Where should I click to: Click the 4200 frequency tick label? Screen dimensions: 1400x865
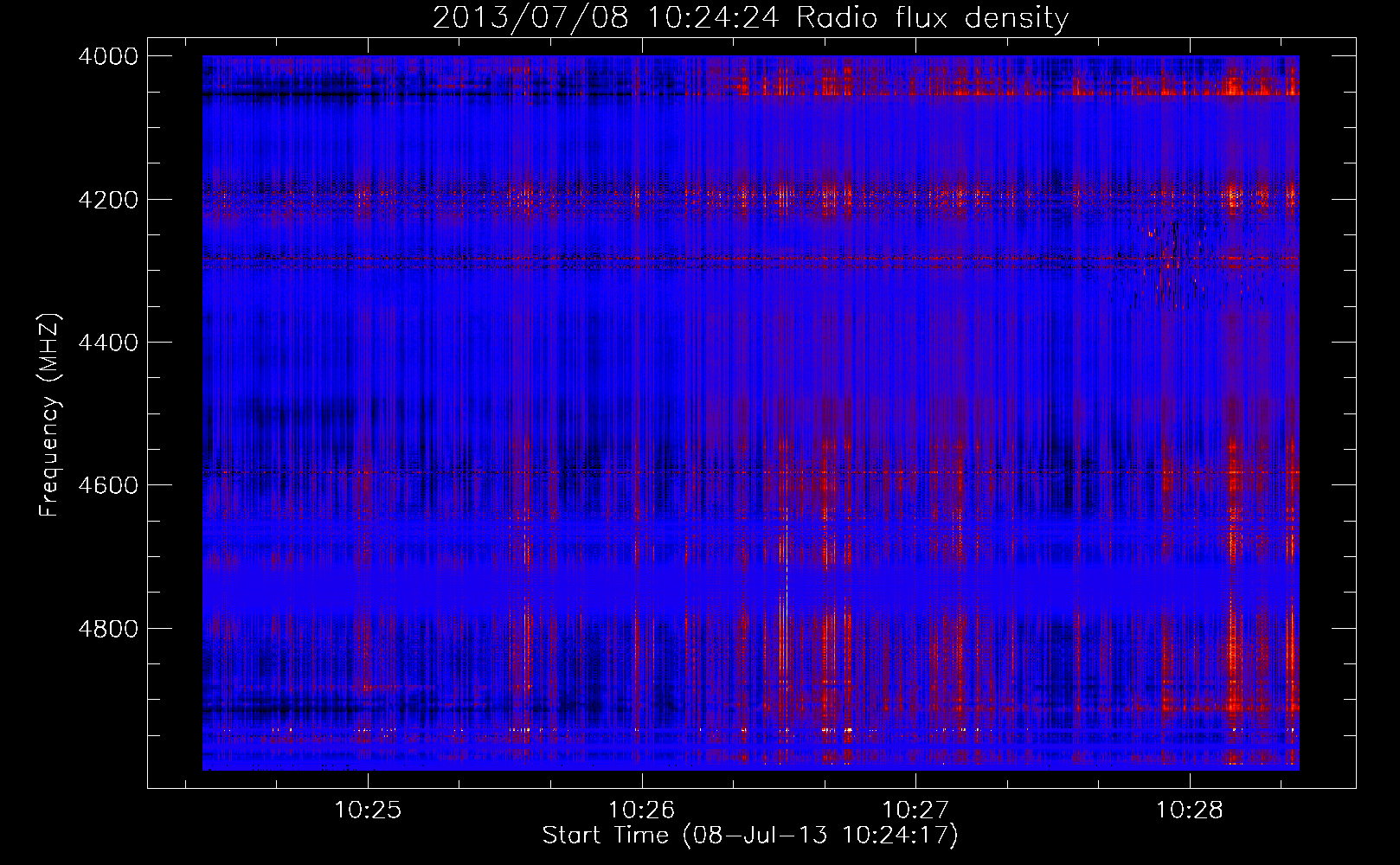[x=108, y=199]
